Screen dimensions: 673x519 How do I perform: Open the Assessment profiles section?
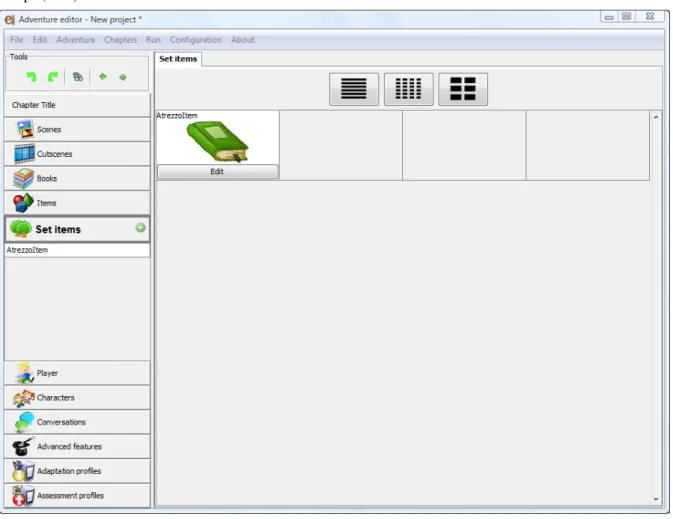coord(77,495)
